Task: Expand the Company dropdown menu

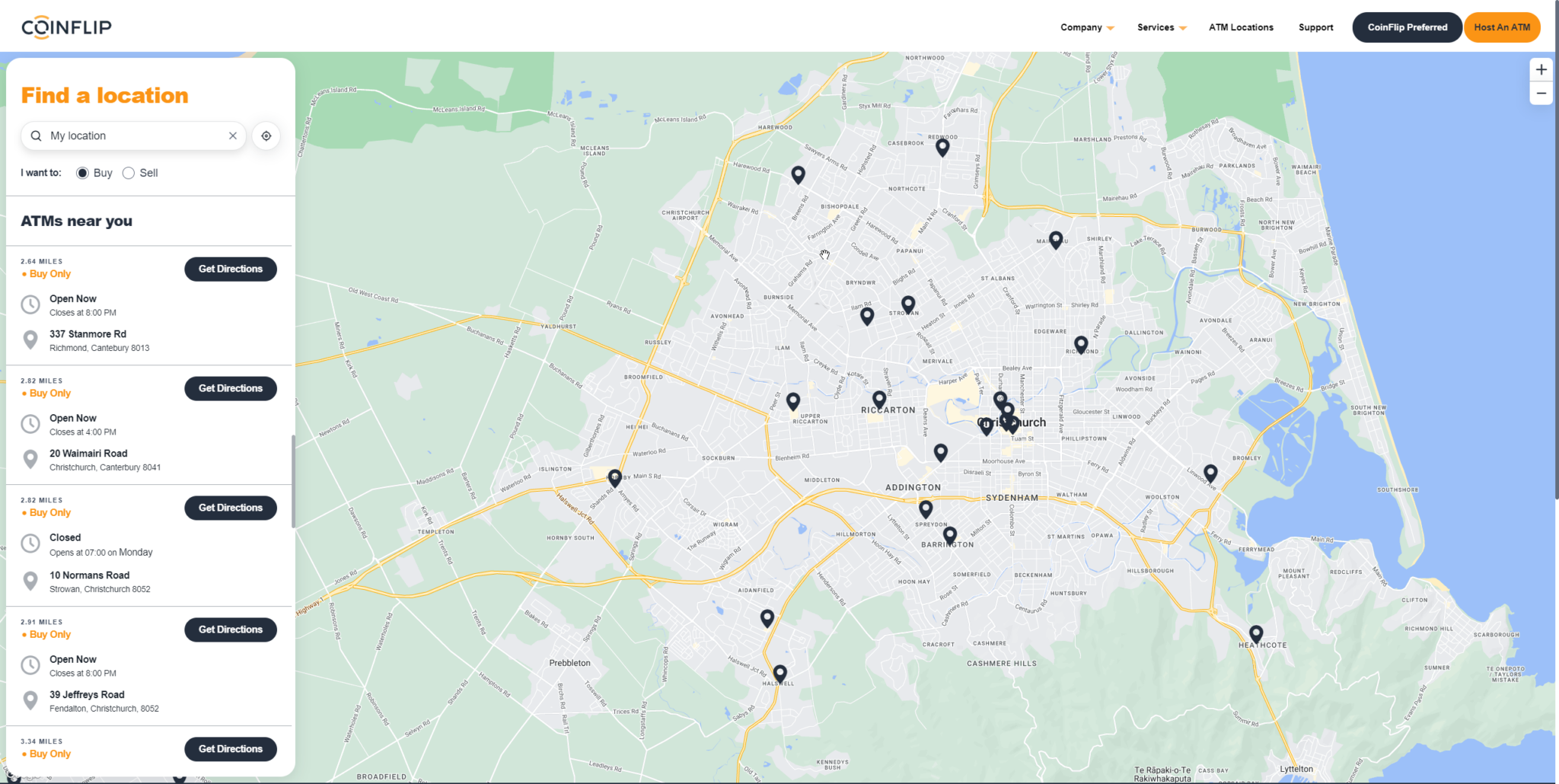Action: (1087, 27)
